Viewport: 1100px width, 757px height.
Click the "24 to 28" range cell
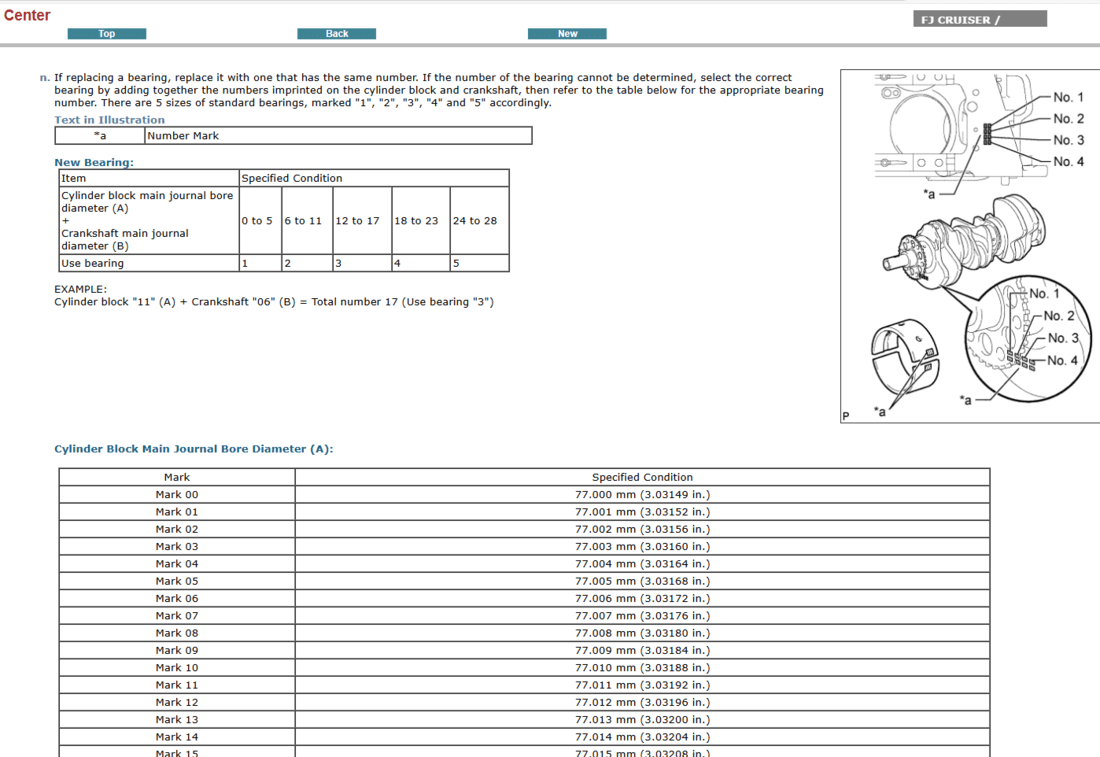tap(475, 221)
